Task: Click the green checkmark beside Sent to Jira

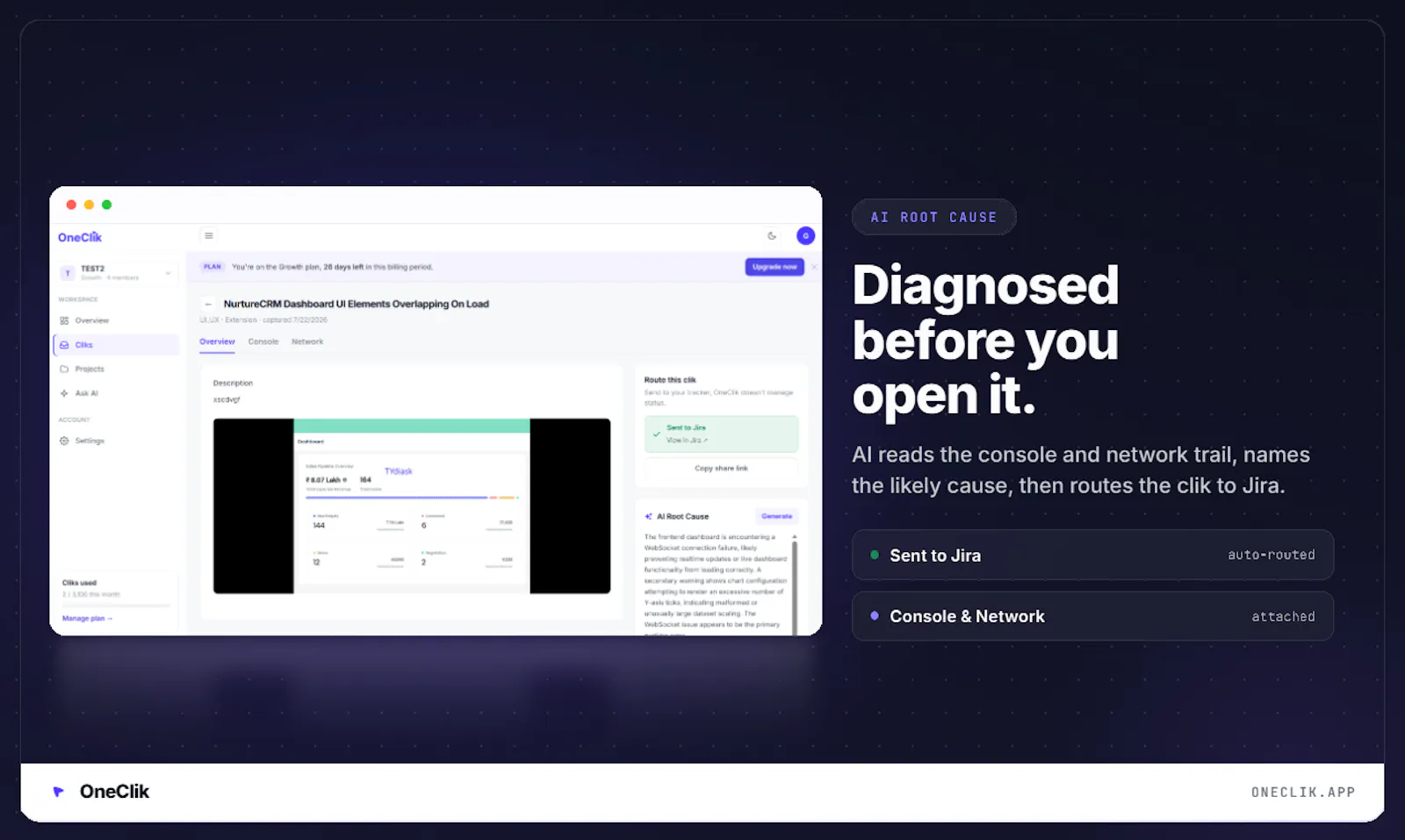Action: point(657,434)
